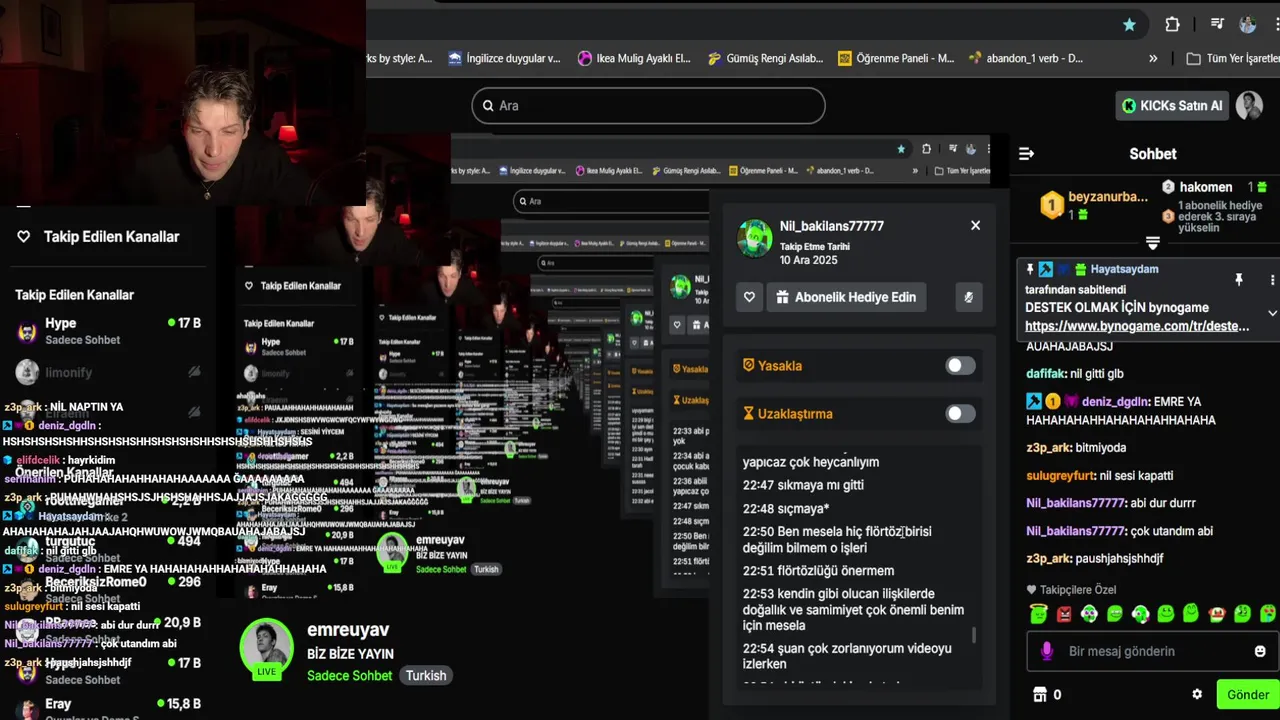This screenshot has height=720, width=1280.
Task: Open the Hype channel row in sidebar
Action: (x=108, y=331)
